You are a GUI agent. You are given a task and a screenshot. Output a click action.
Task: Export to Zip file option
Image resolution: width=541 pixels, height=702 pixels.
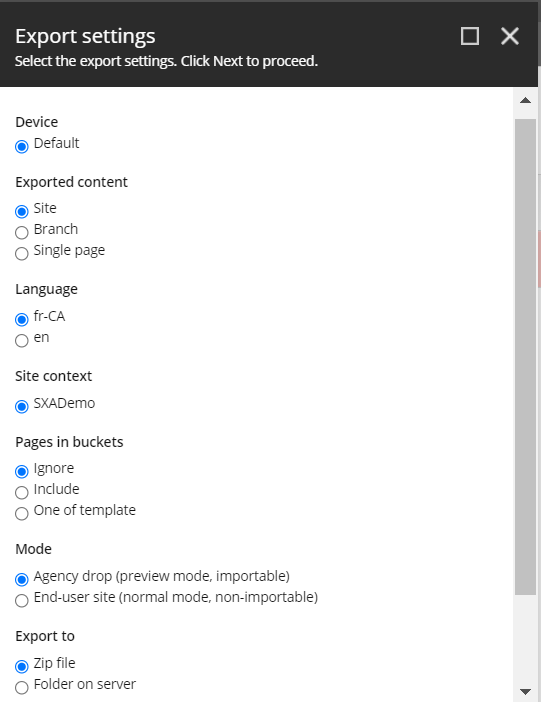point(21,666)
